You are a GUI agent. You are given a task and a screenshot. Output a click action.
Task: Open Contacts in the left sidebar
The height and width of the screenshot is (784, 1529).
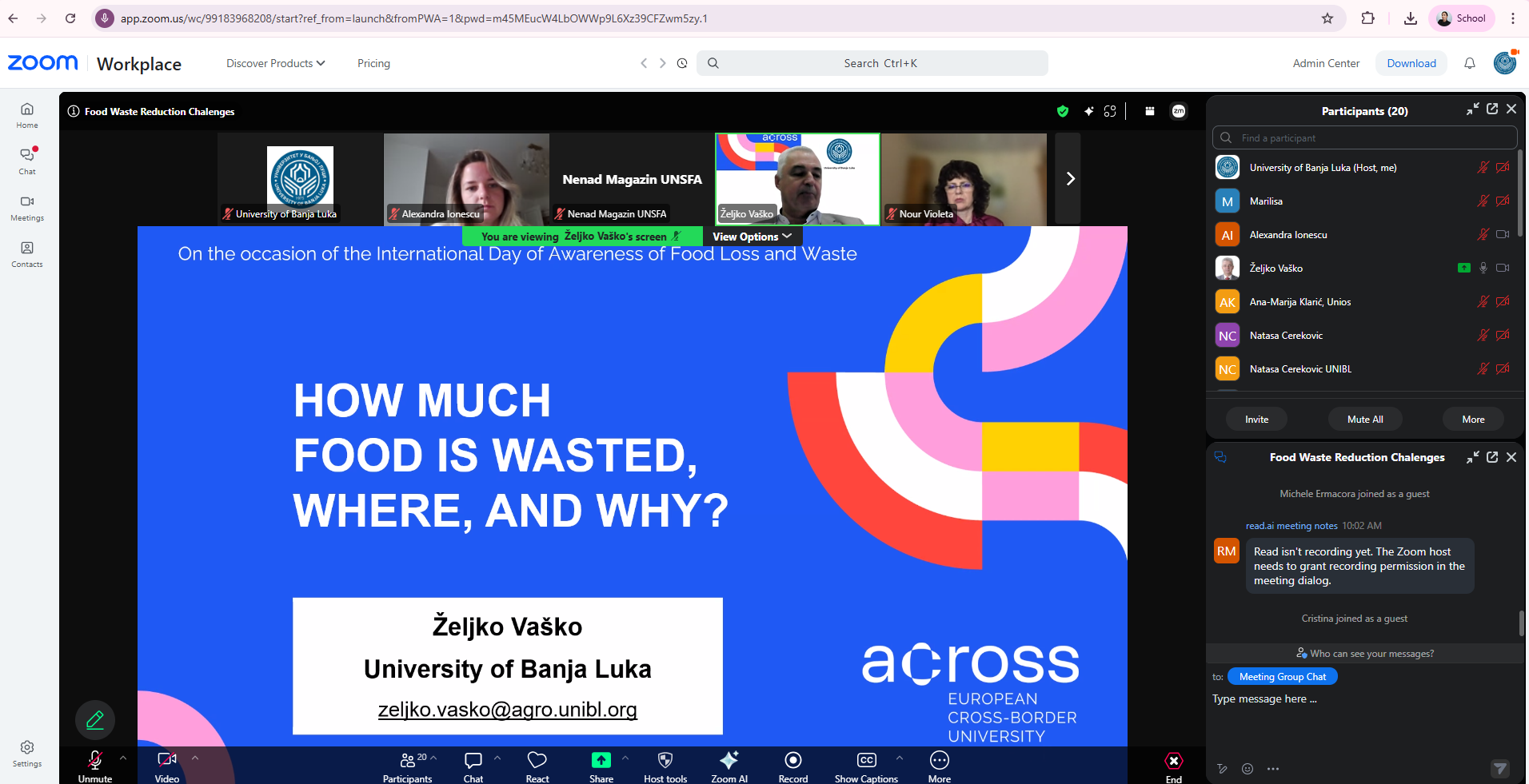coord(27,253)
